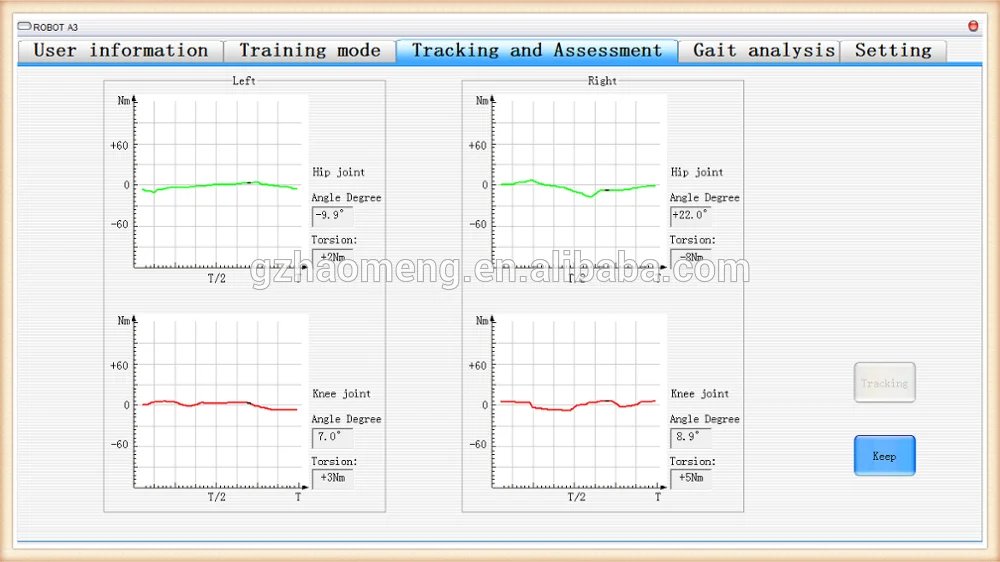
Task: Select the right hip Torsion value box
Action: (690, 258)
